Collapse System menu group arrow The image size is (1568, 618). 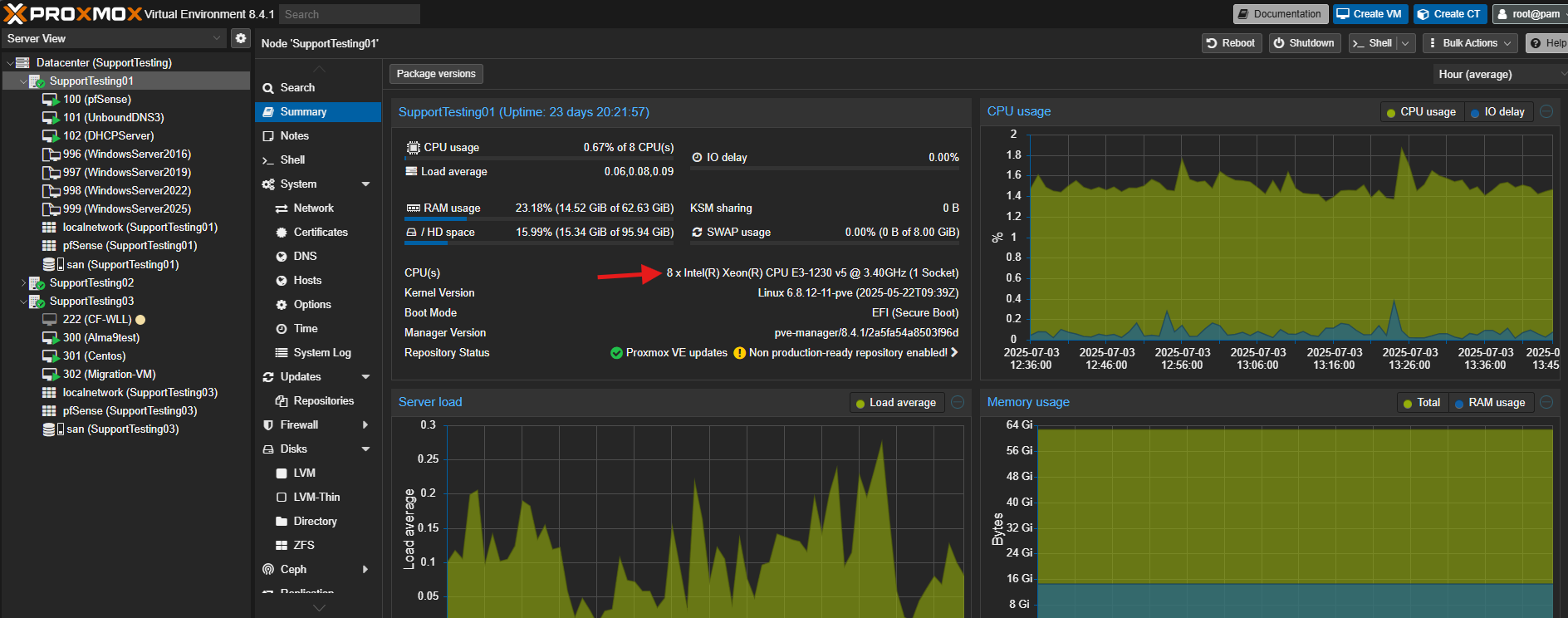coord(365,184)
